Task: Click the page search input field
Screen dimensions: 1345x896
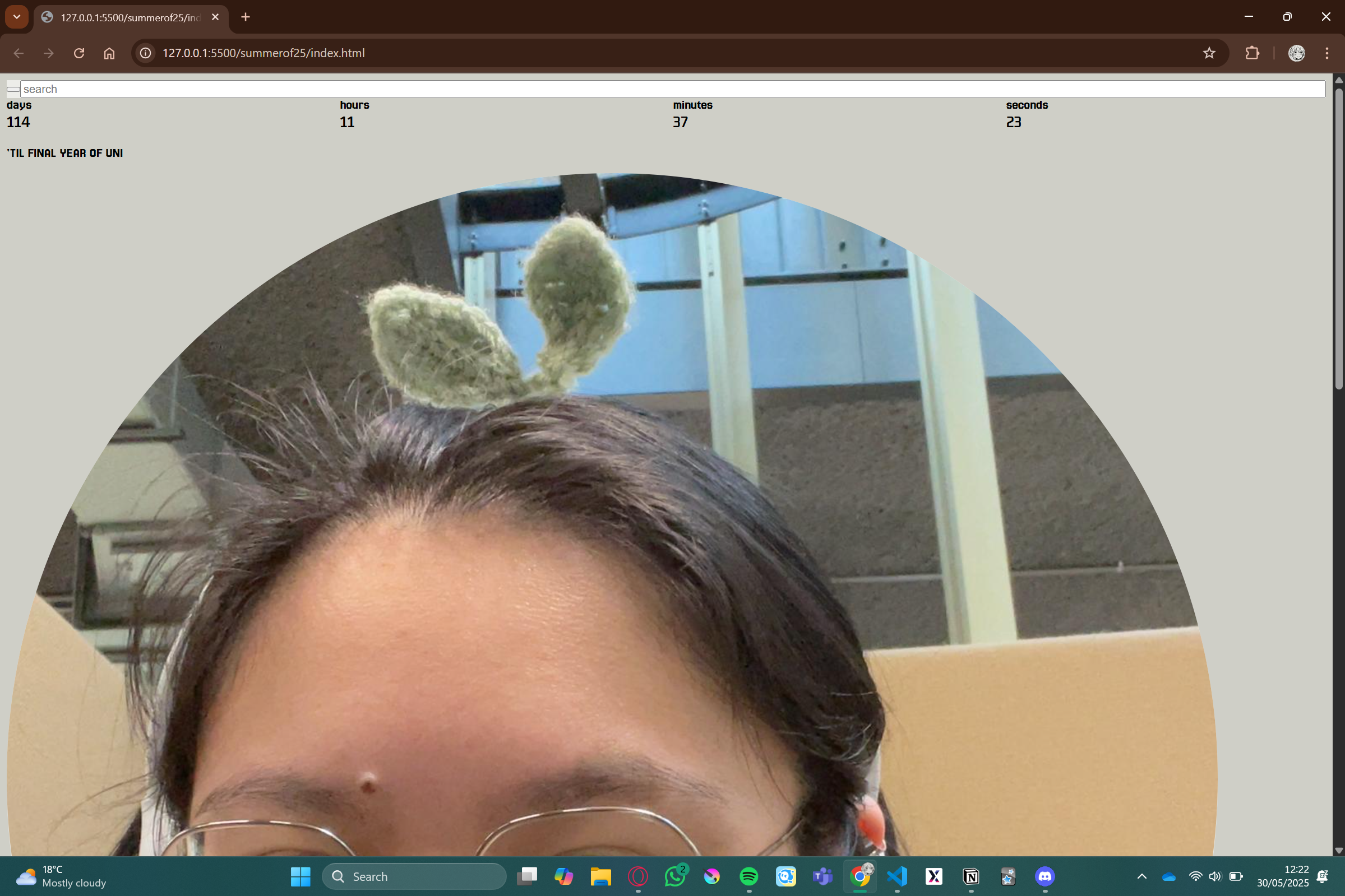Action: click(673, 89)
